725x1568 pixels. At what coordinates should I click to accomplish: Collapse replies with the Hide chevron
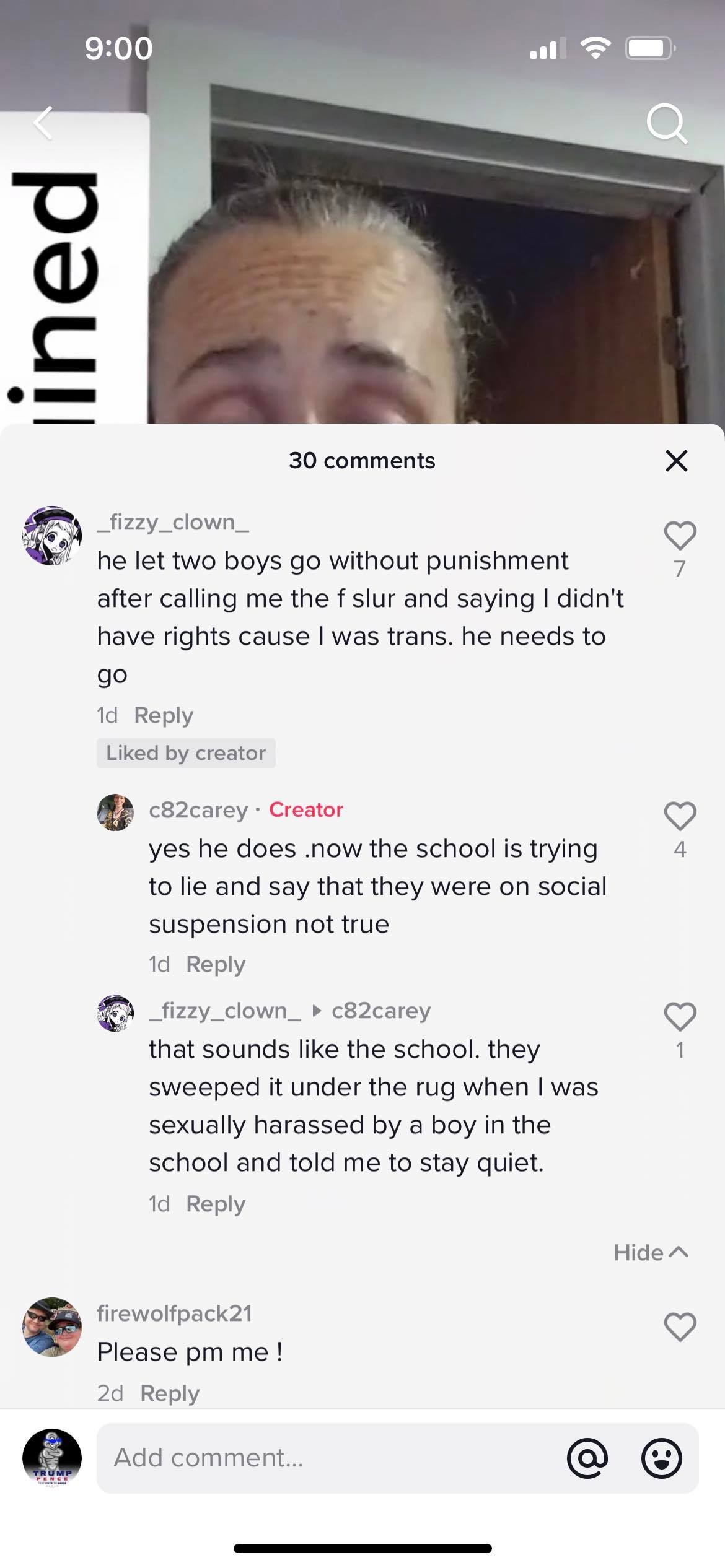(x=651, y=1252)
